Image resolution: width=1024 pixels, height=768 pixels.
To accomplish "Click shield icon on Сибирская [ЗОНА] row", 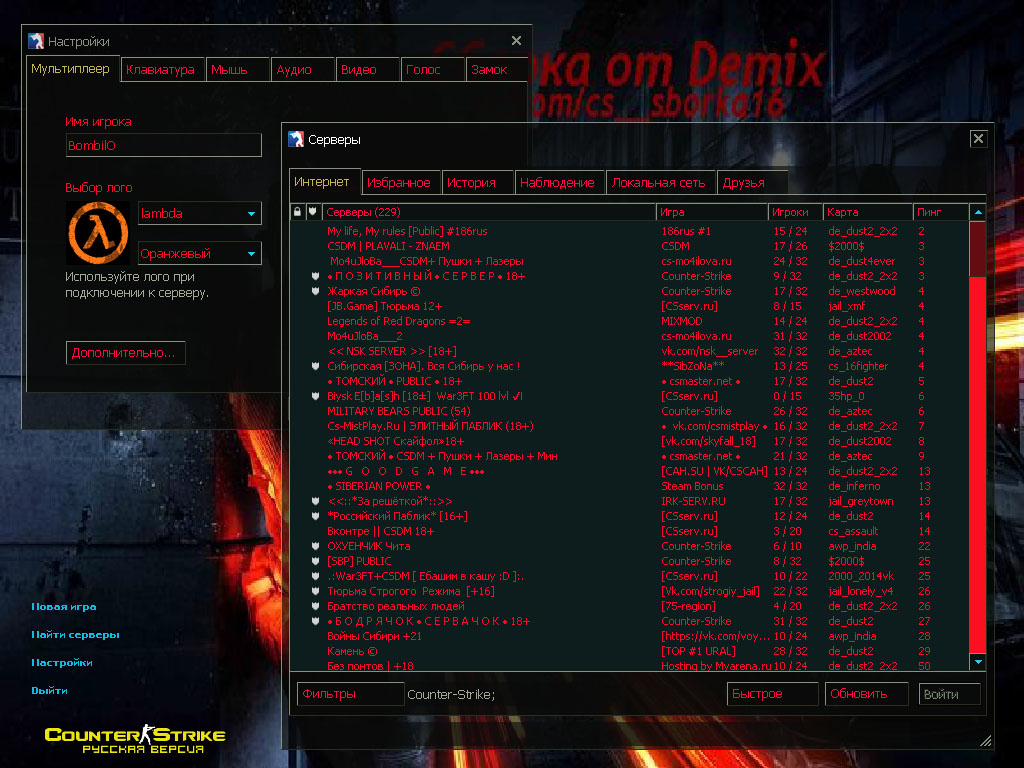I will (x=315, y=366).
